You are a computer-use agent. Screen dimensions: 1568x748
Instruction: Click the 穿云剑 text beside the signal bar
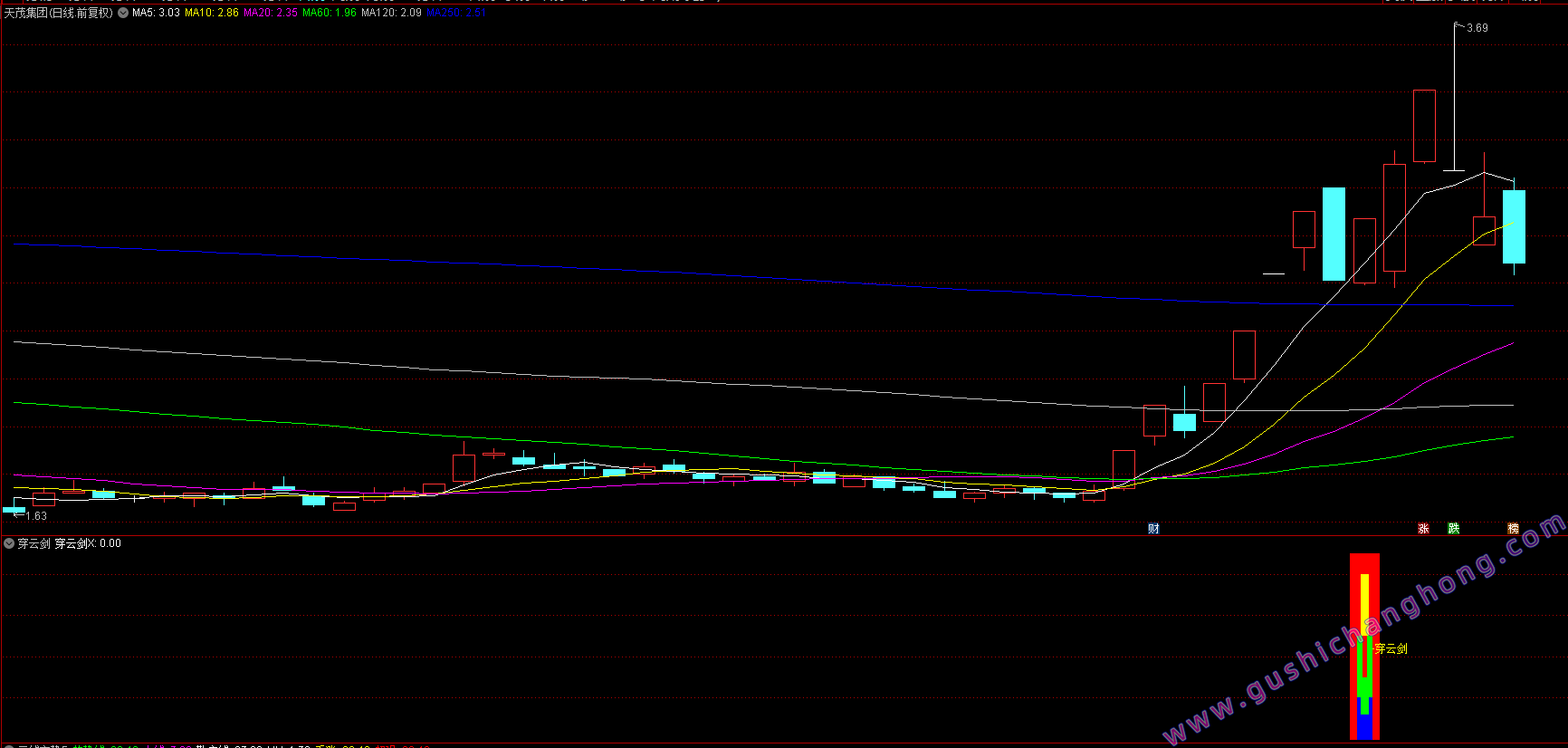click(x=1391, y=648)
